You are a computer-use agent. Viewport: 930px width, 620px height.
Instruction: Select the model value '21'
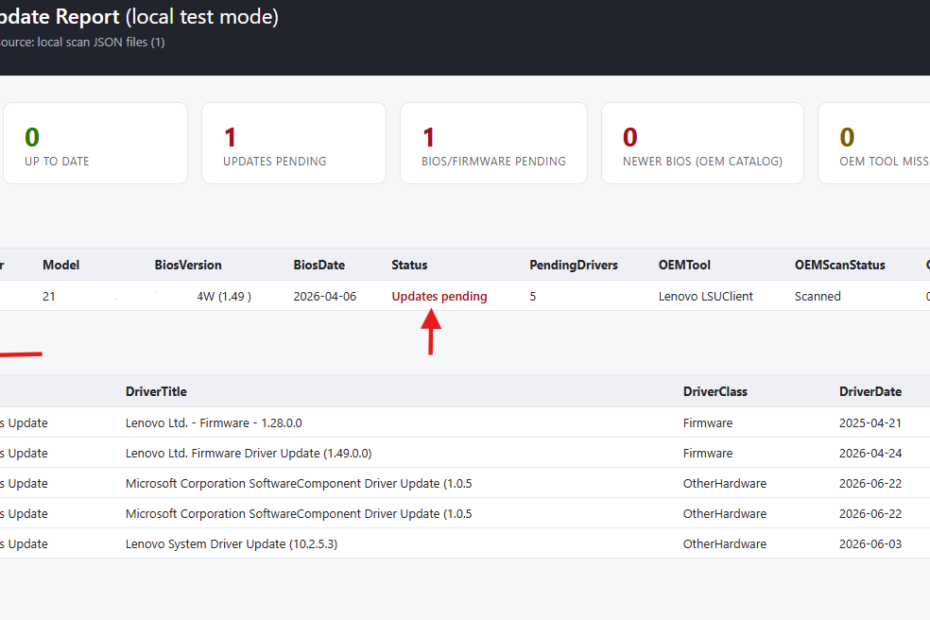coord(49,296)
